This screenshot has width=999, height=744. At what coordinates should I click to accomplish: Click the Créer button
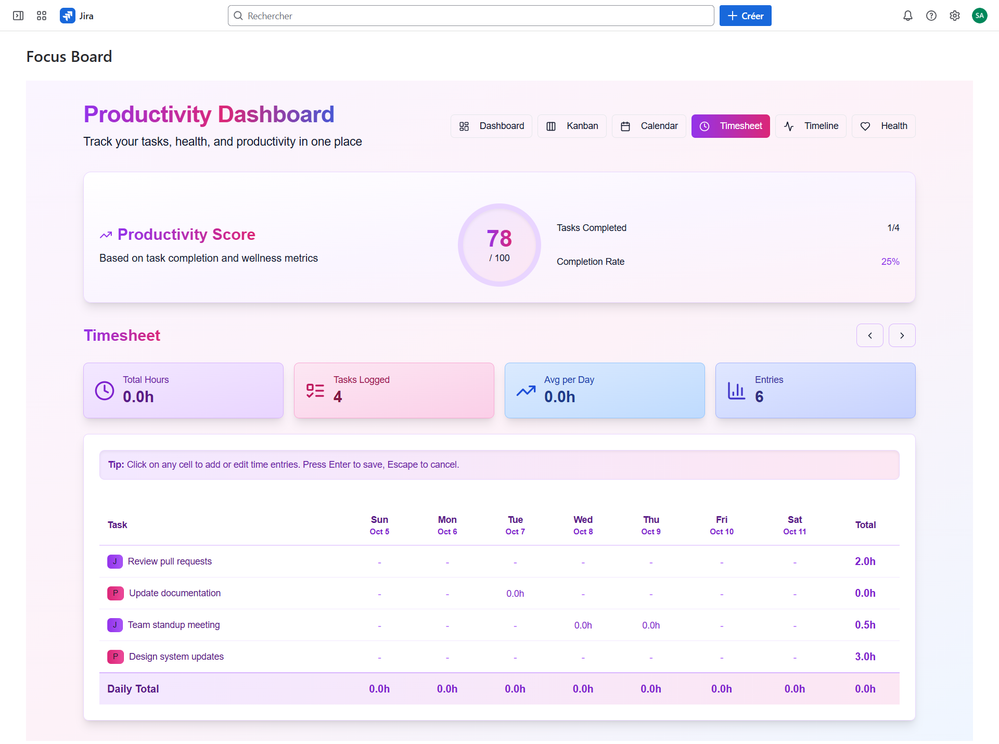coord(744,15)
